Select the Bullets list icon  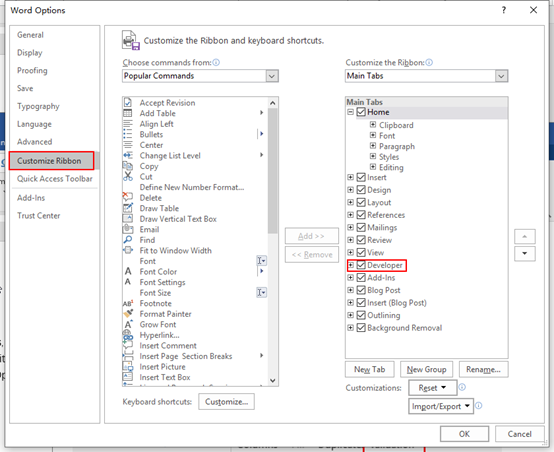click(128, 134)
